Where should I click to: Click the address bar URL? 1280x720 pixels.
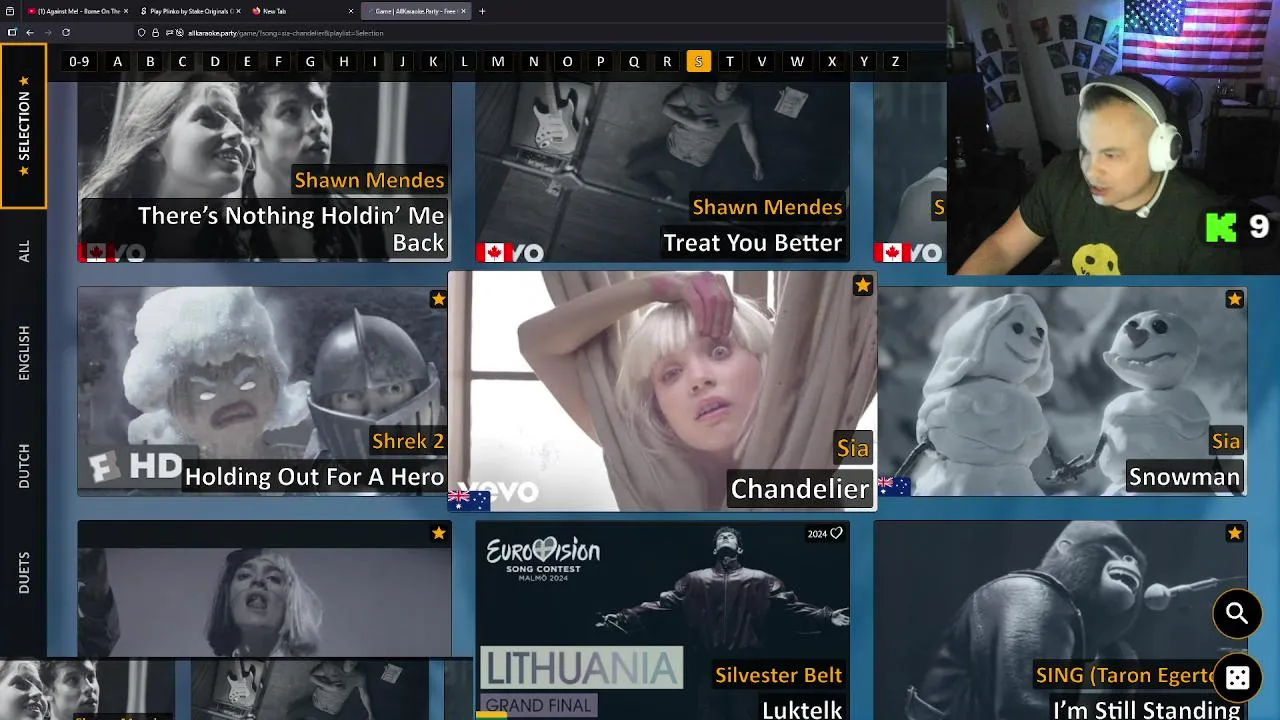285,33
